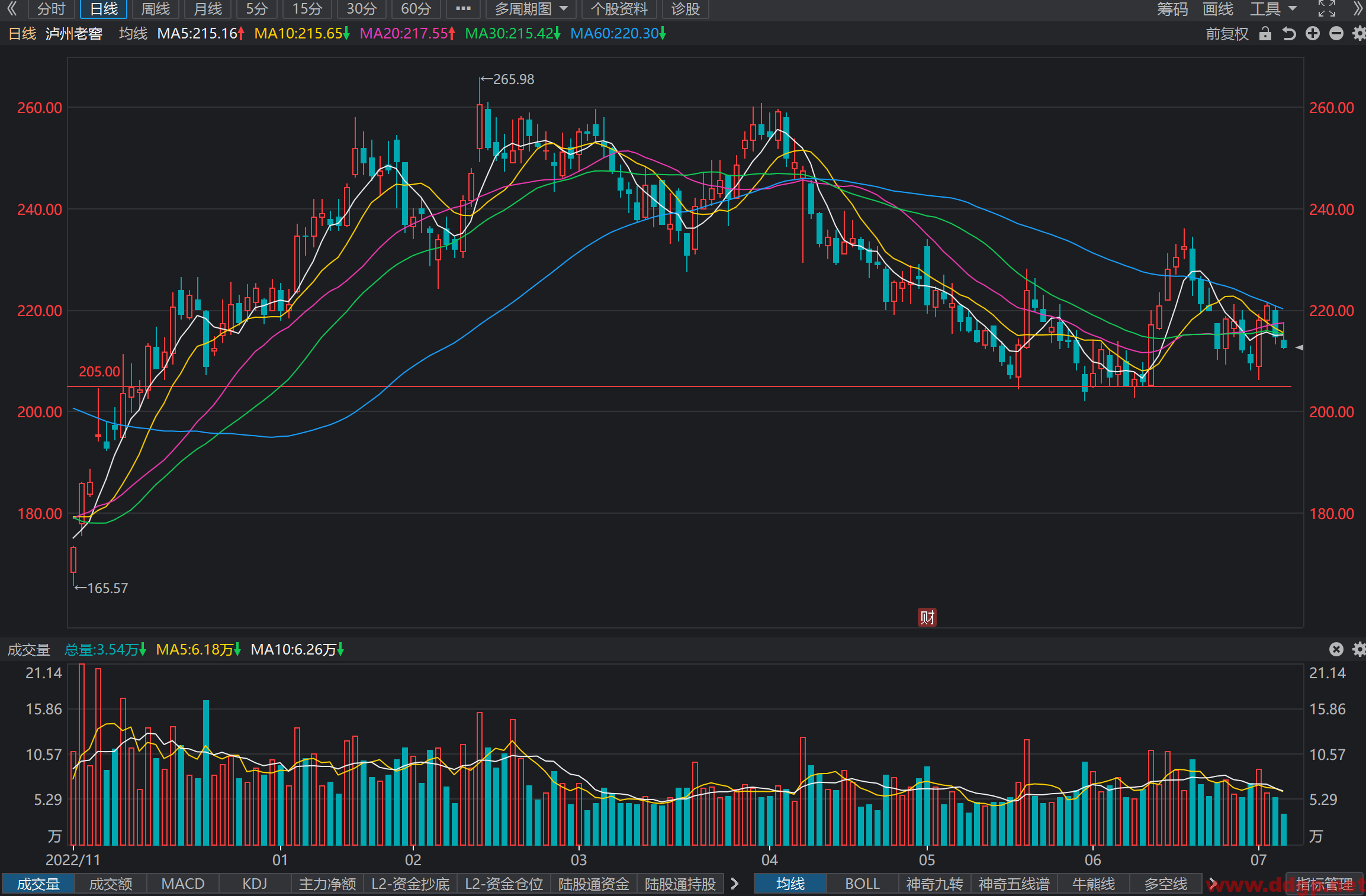The height and width of the screenshot is (896, 1366).
Task: Undo the last chart action
Action: pyautogui.click(x=1289, y=34)
